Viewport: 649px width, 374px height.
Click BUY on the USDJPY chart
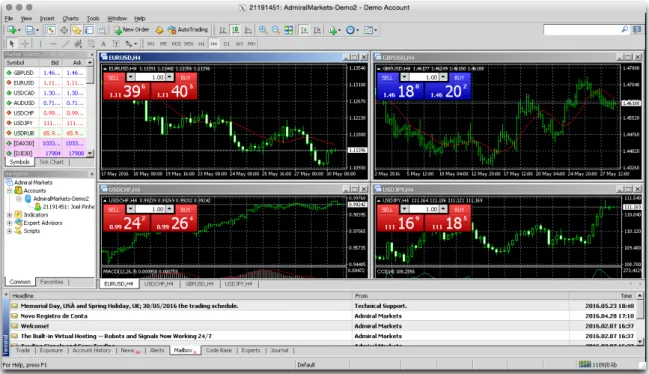click(459, 209)
